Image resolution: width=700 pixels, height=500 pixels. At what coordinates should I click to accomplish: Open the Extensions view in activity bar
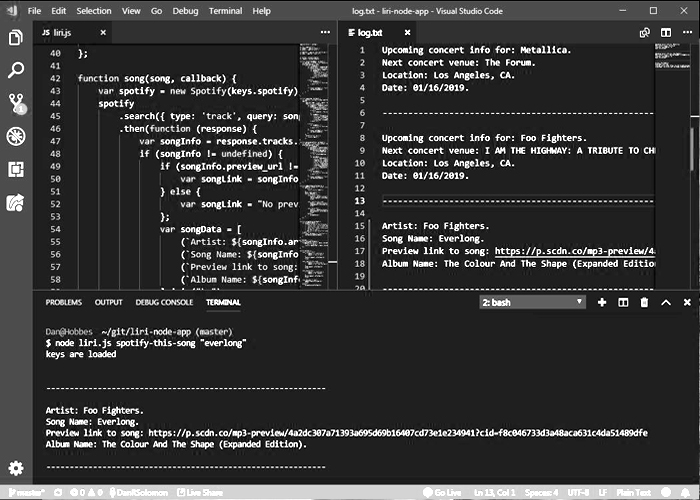[x=16, y=170]
